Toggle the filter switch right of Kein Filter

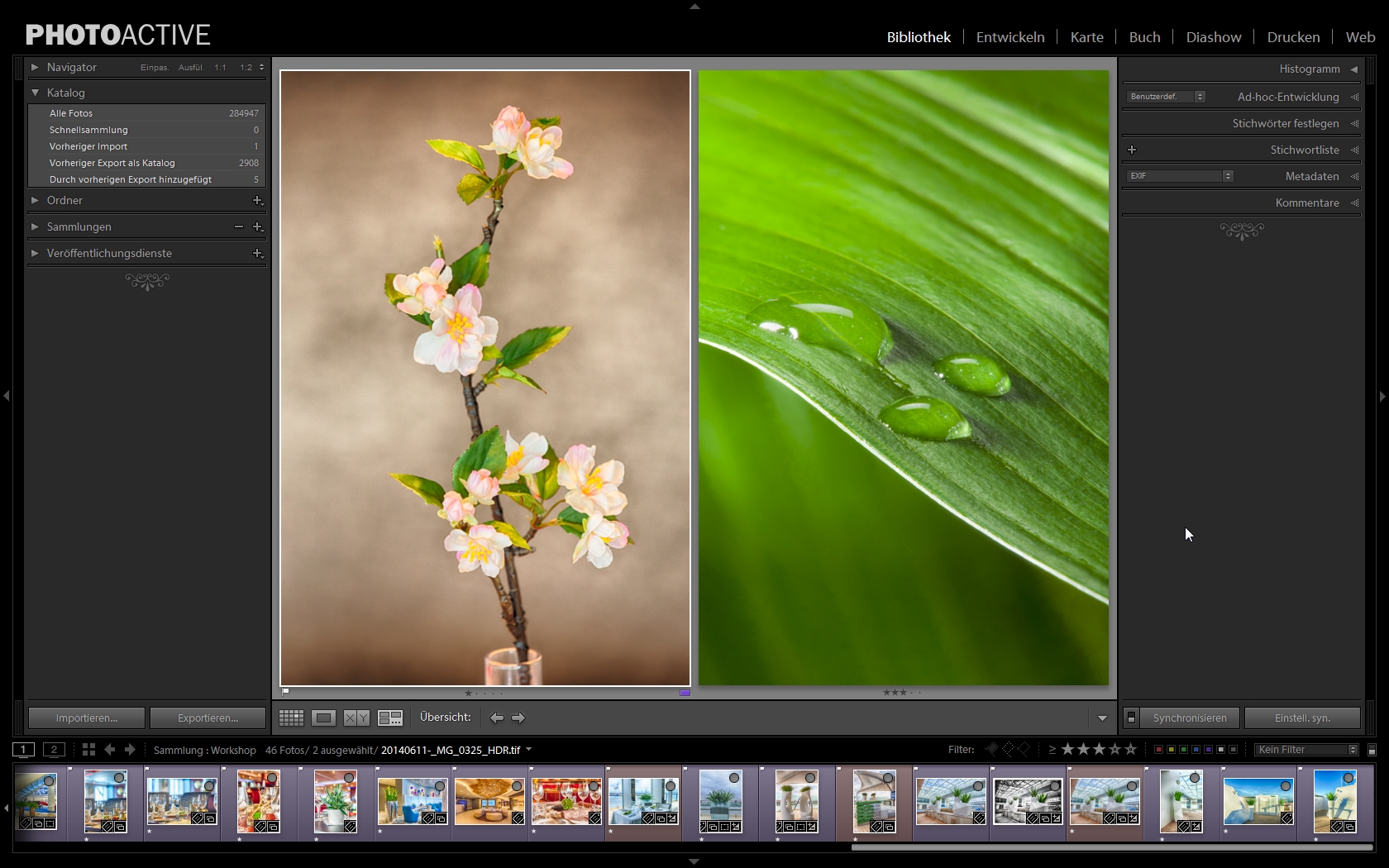tap(1372, 750)
